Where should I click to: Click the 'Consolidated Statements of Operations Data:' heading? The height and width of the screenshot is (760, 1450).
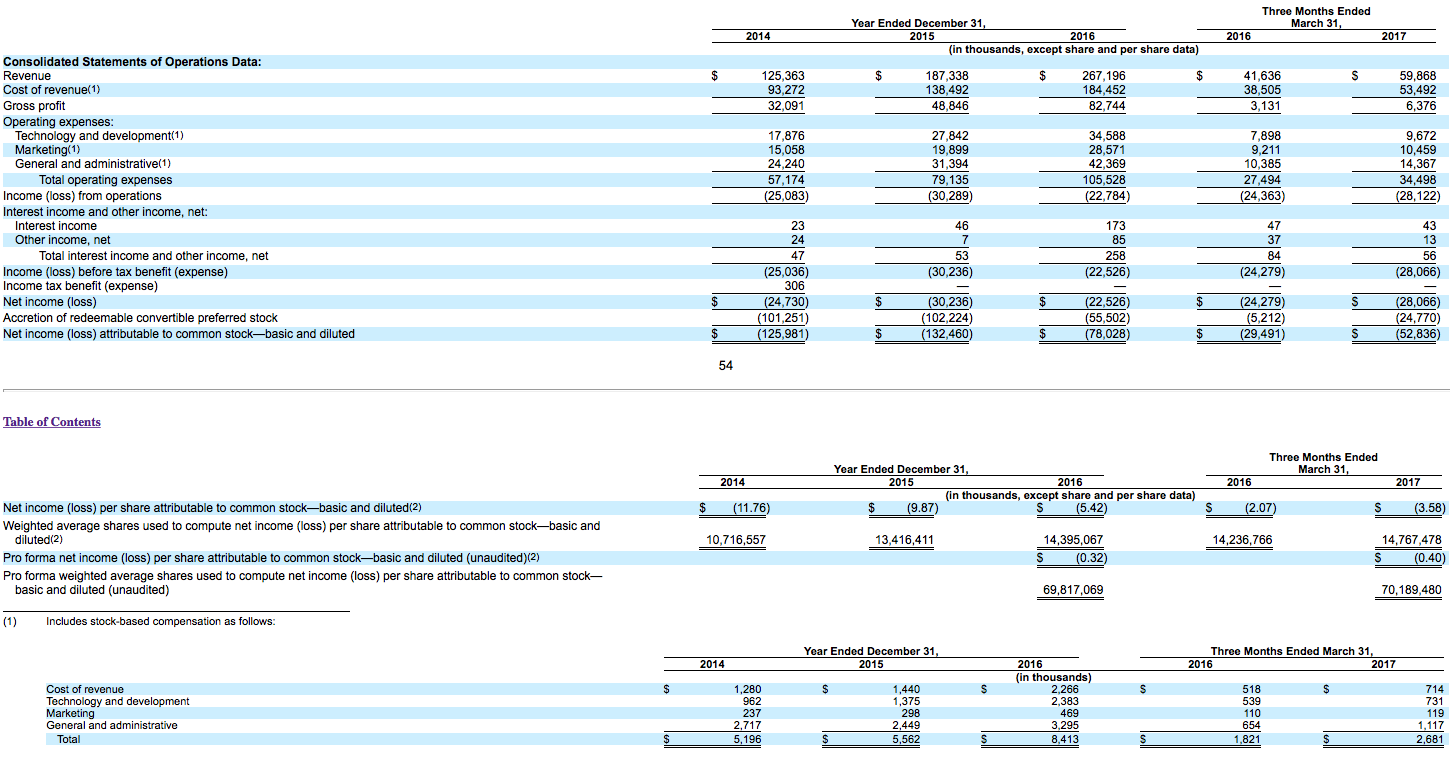tap(132, 62)
